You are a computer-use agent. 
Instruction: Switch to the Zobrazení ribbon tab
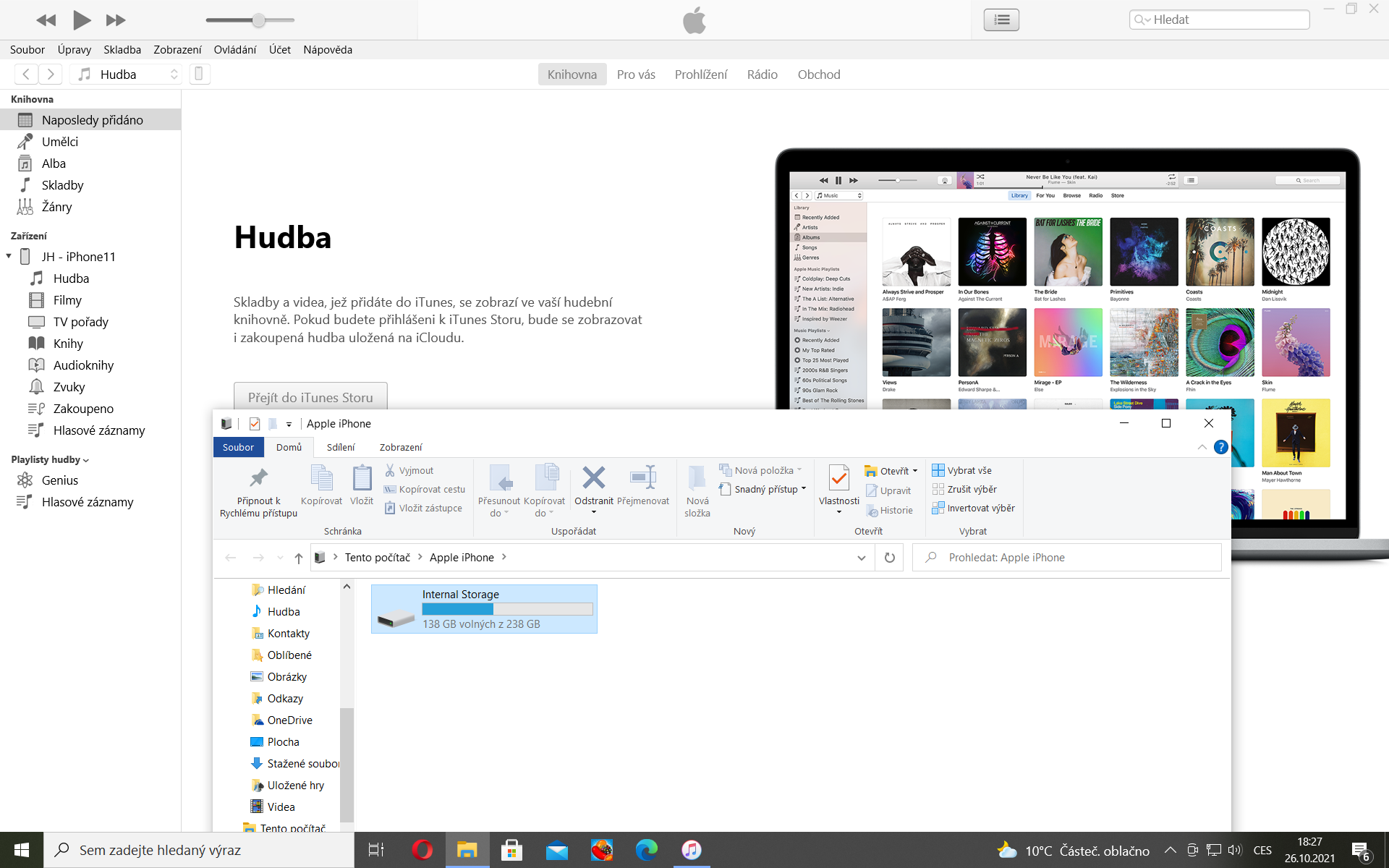click(400, 447)
